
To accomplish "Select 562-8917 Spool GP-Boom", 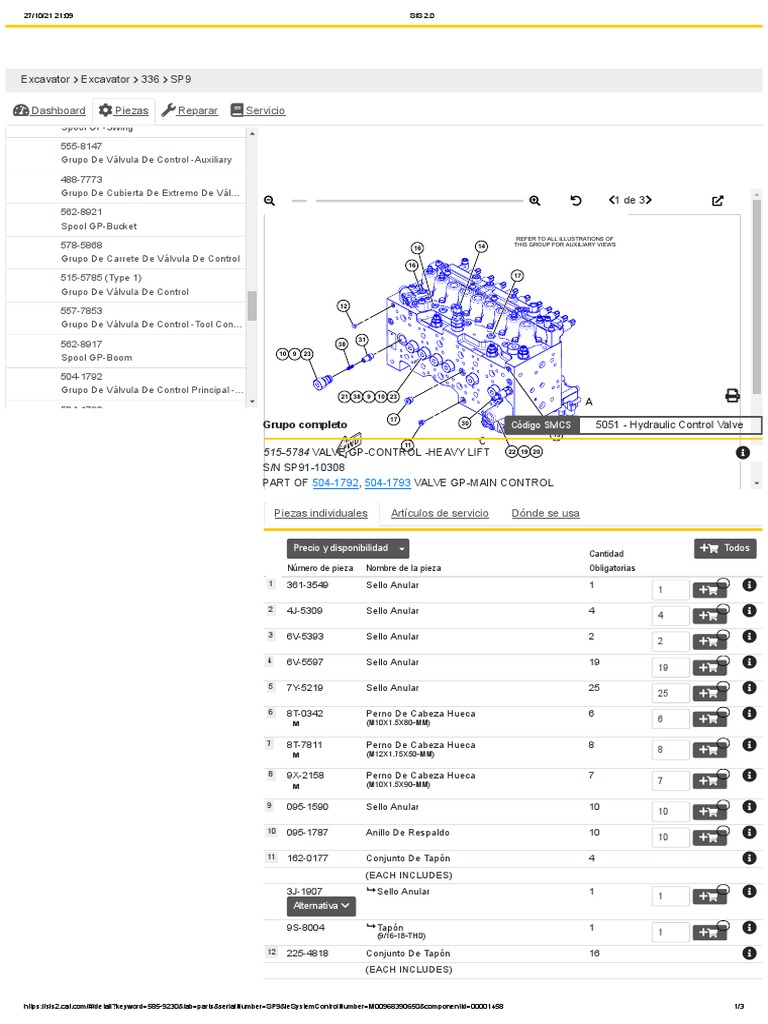I will pyautogui.click(x=125, y=351).
